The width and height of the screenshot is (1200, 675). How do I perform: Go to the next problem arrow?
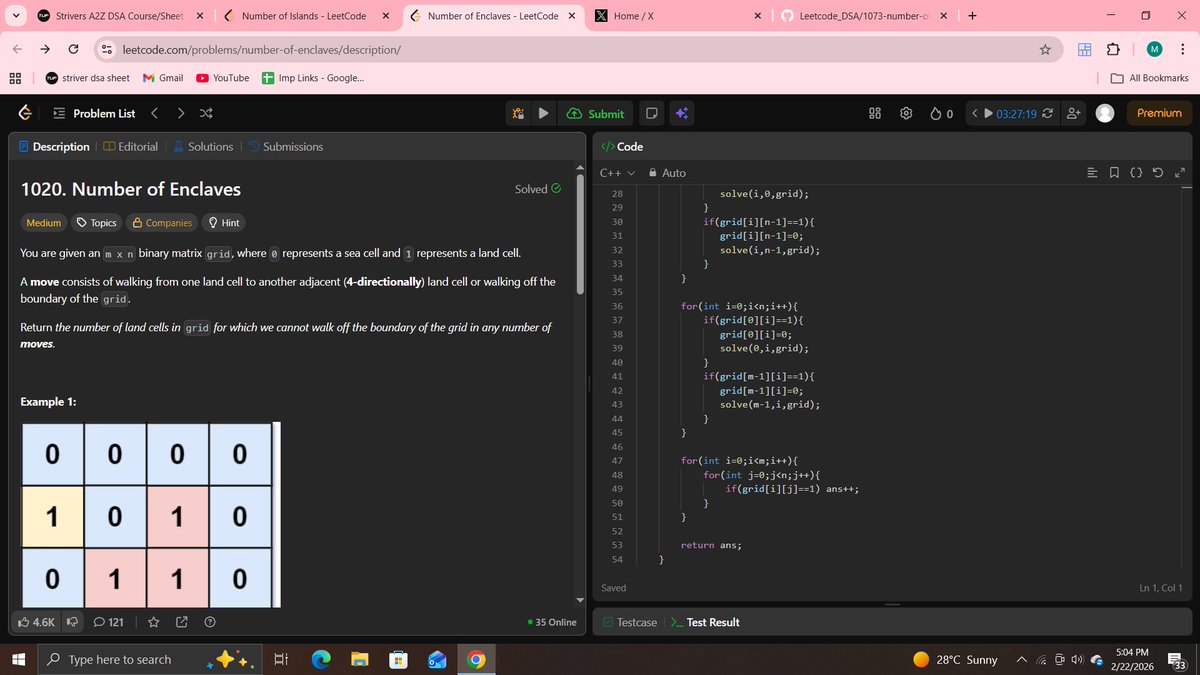point(181,114)
